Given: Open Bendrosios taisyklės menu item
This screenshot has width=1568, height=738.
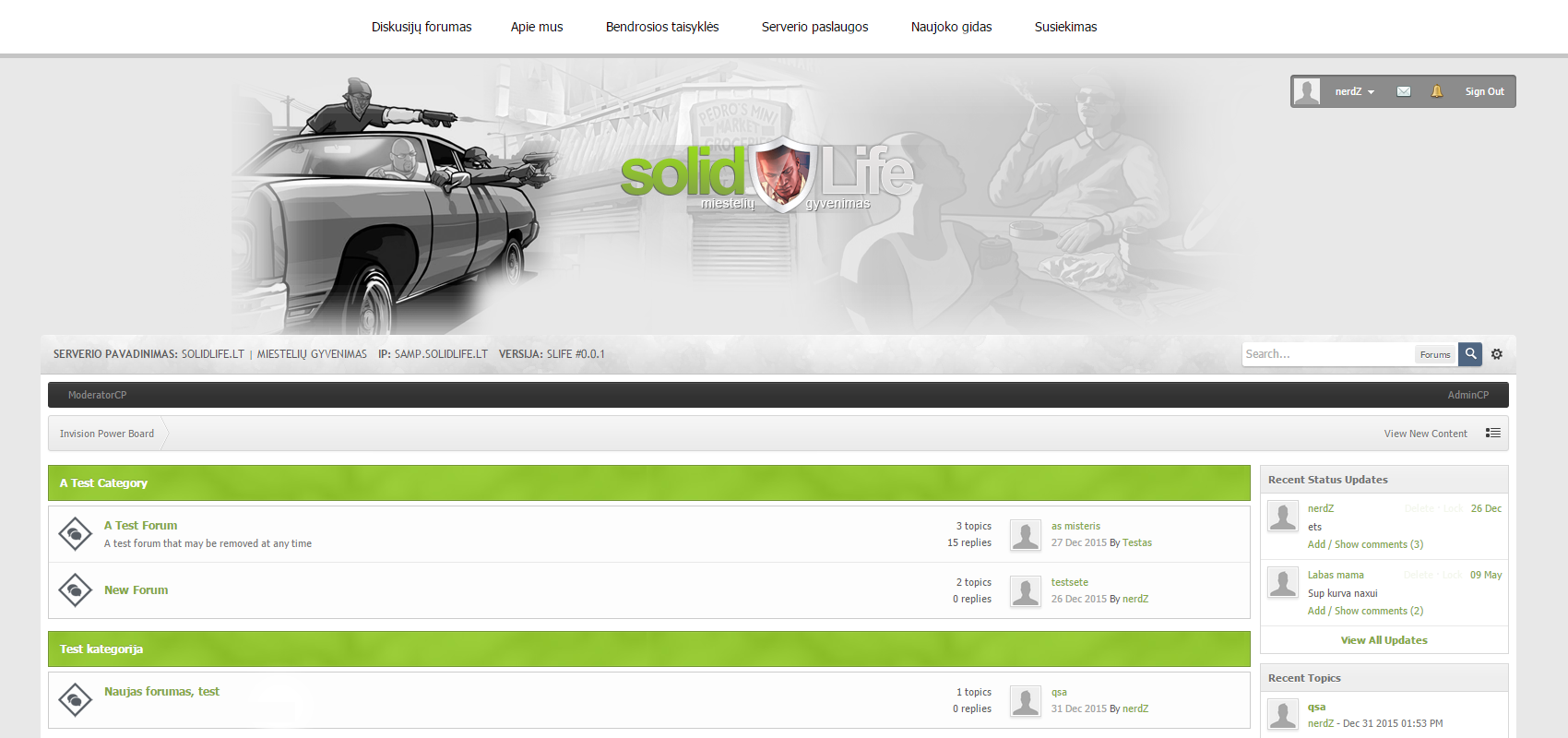Looking at the screenshot, I should pos(662,27).
